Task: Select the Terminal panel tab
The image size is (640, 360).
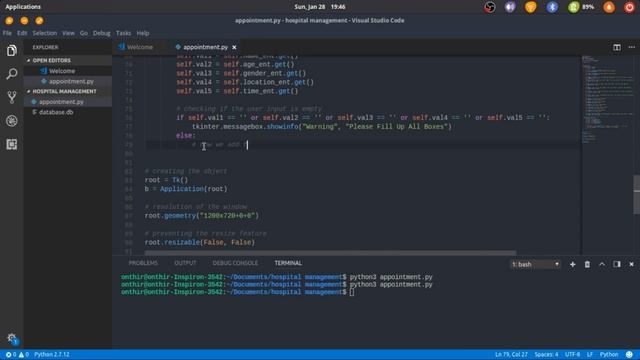Action: tap(288, 263)
